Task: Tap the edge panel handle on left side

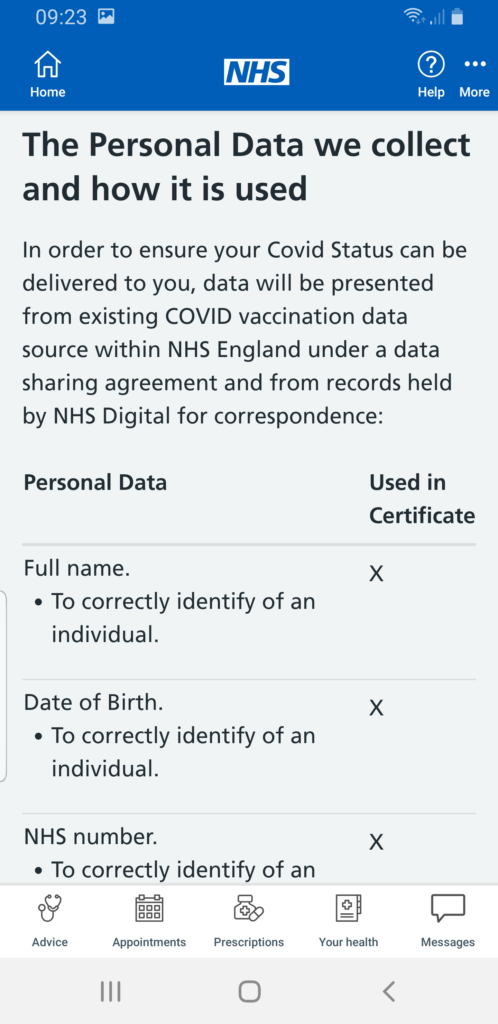Action: pos(3,686)
